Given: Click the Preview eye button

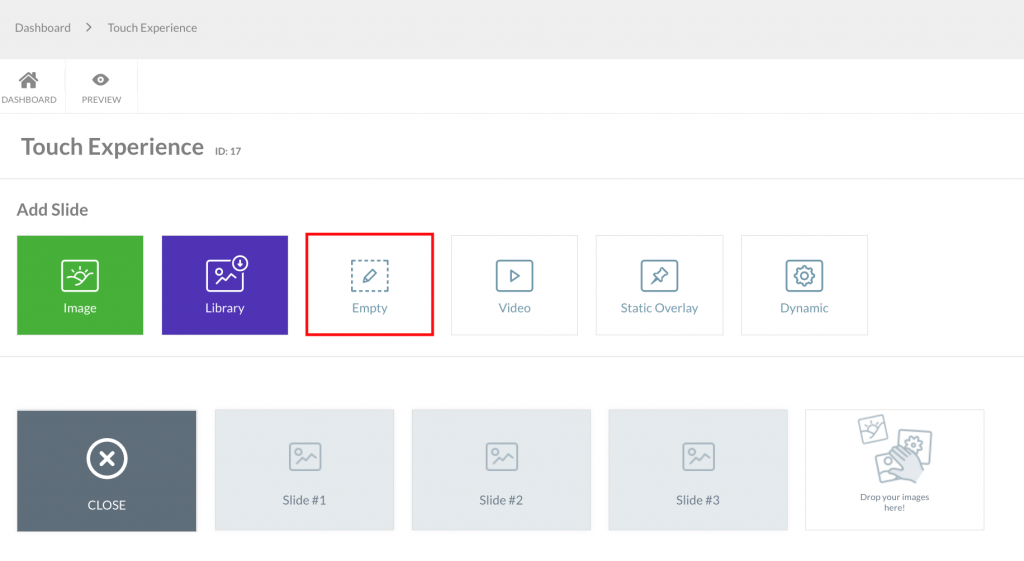Looking at the screenshot, I should pos(101,87).
